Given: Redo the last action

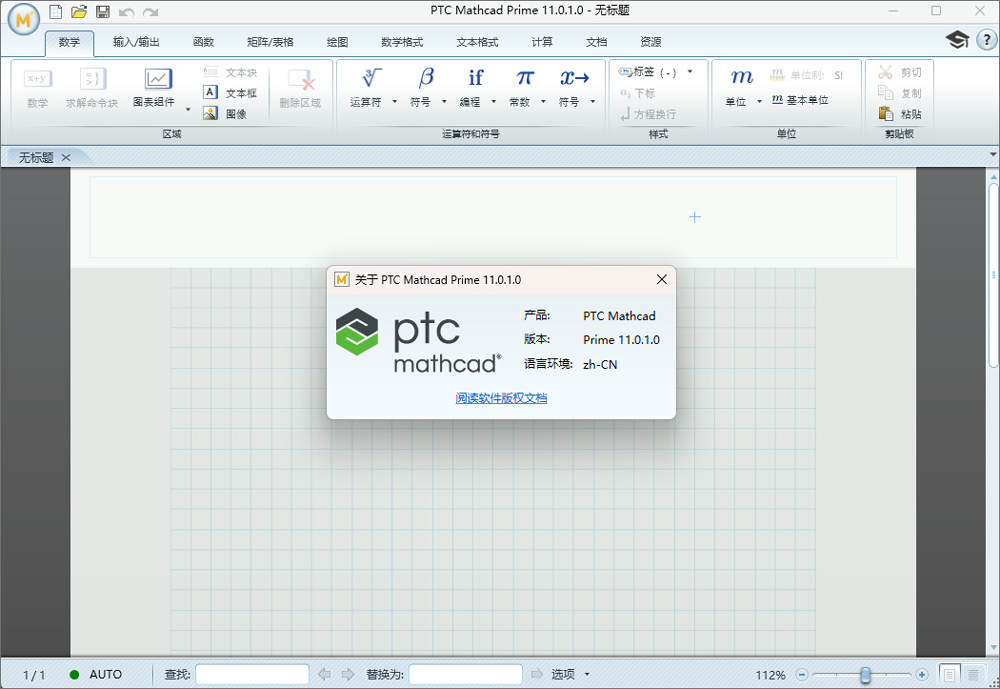Looking at the screenshot, I should coord(151,12).
